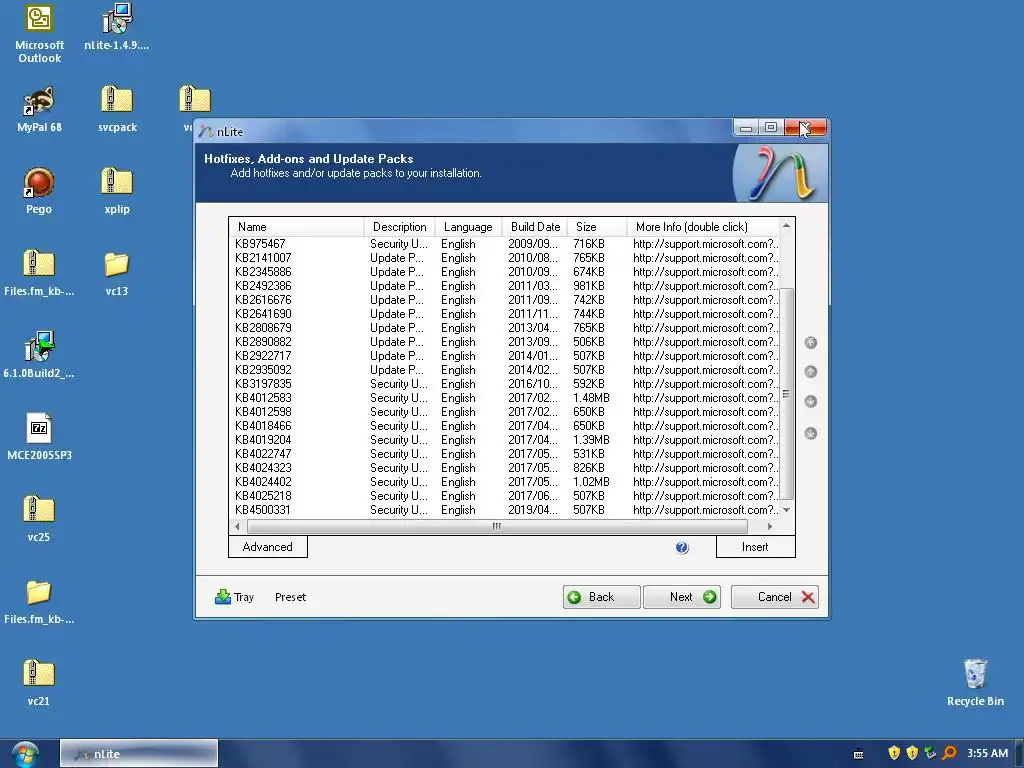Click the on-screen keyboard tray icon
This screenshot has height=768, width=1024.
[858, 754]
